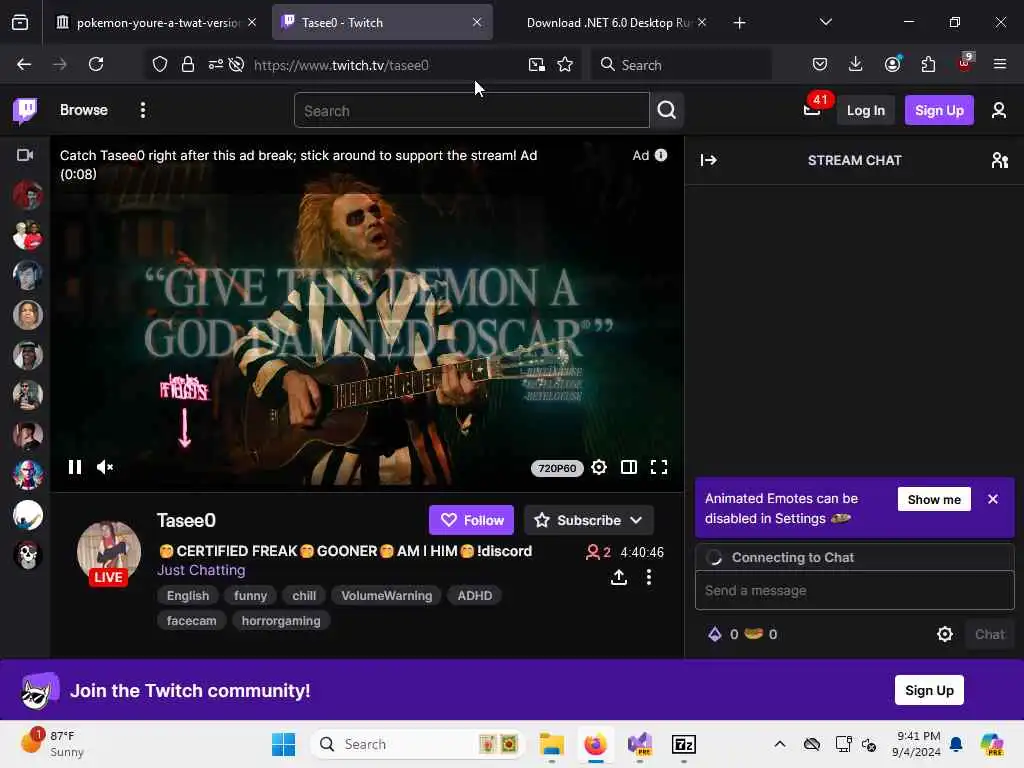Open the chat community users icon
The height and width of the screenshot is (768, 1024).
pos(999,160)
